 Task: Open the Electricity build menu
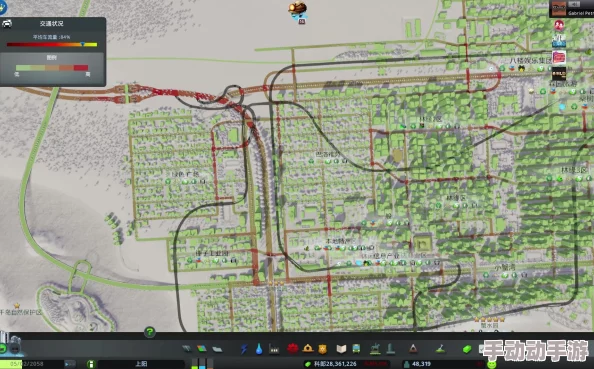click(x=244, y=349)
